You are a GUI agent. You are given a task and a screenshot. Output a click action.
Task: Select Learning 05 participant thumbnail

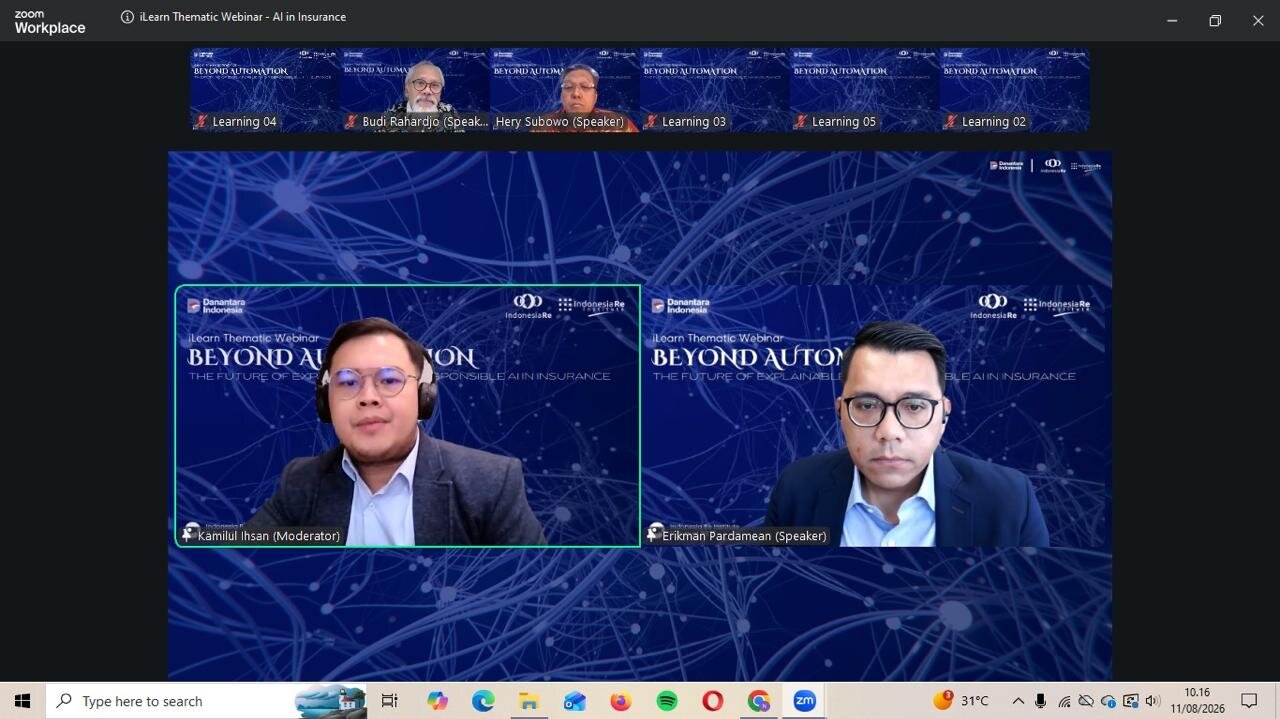click(865, 90)
